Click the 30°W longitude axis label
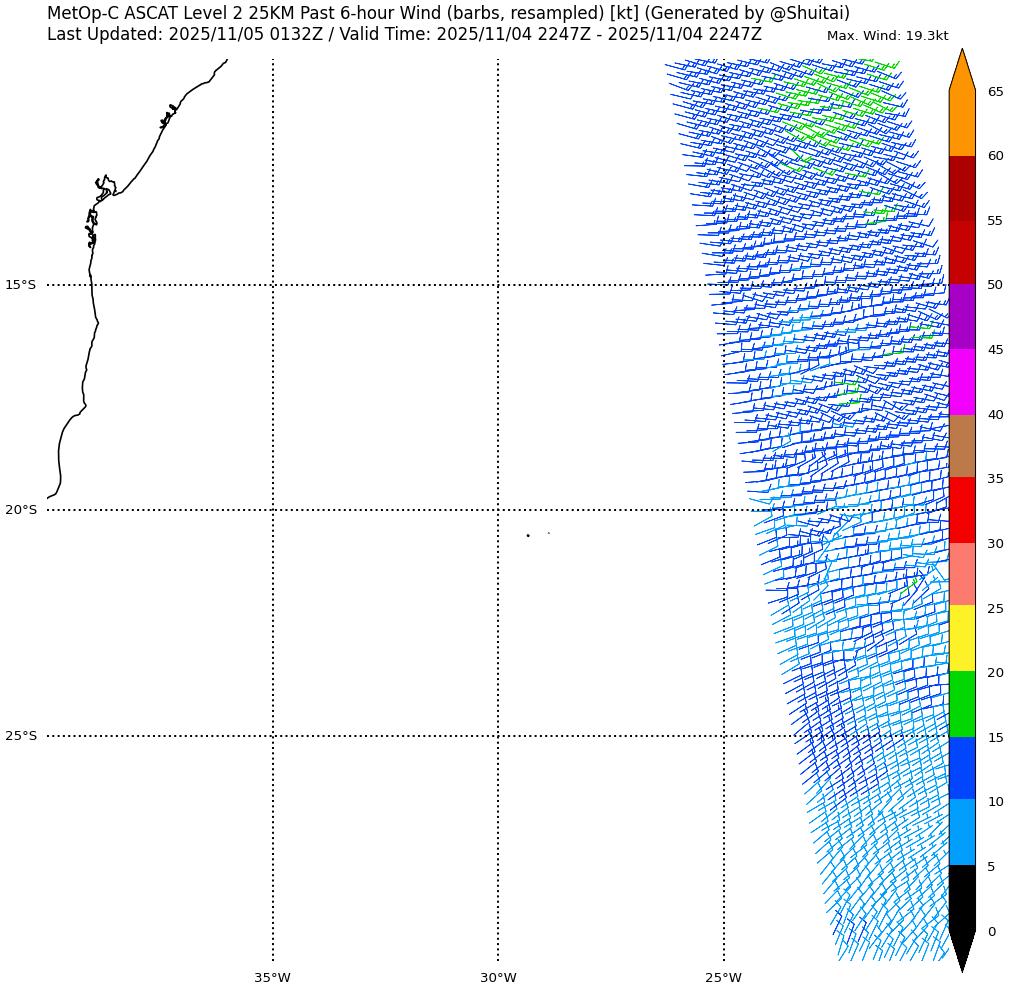The height and width of the screenshot is (989, 1009). pyautogui.click(x=498, y=977)
